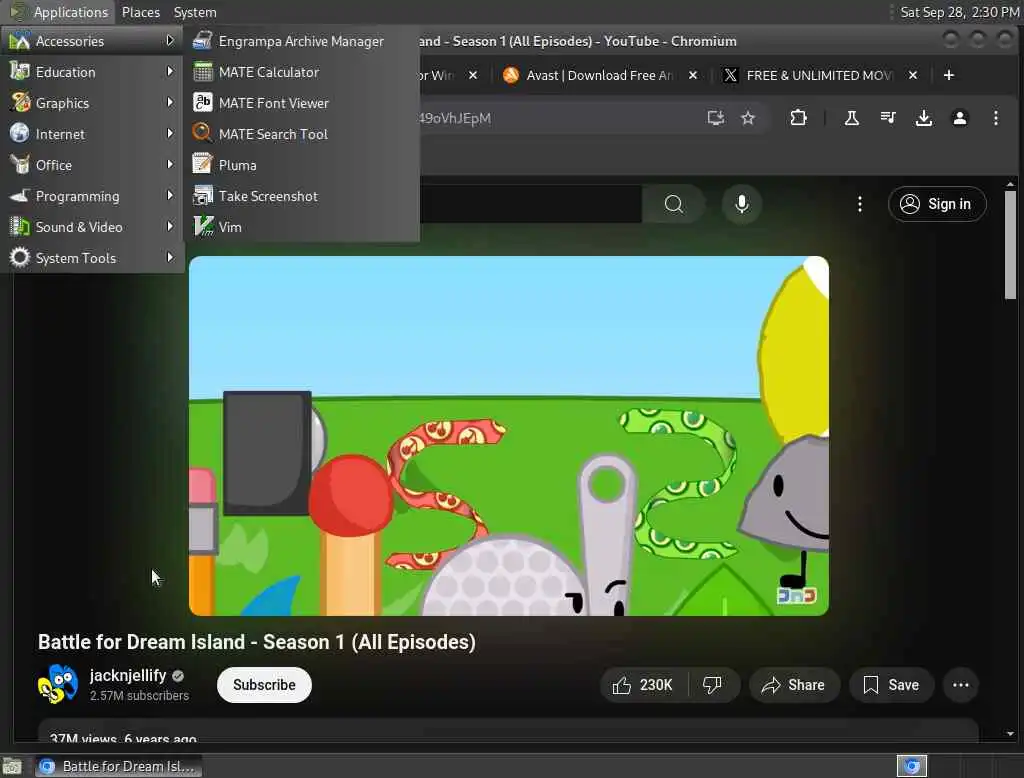The height and width of the screenshot is (778, 1024).
Task: Click the Sign in button
Action: coord(937,204)
